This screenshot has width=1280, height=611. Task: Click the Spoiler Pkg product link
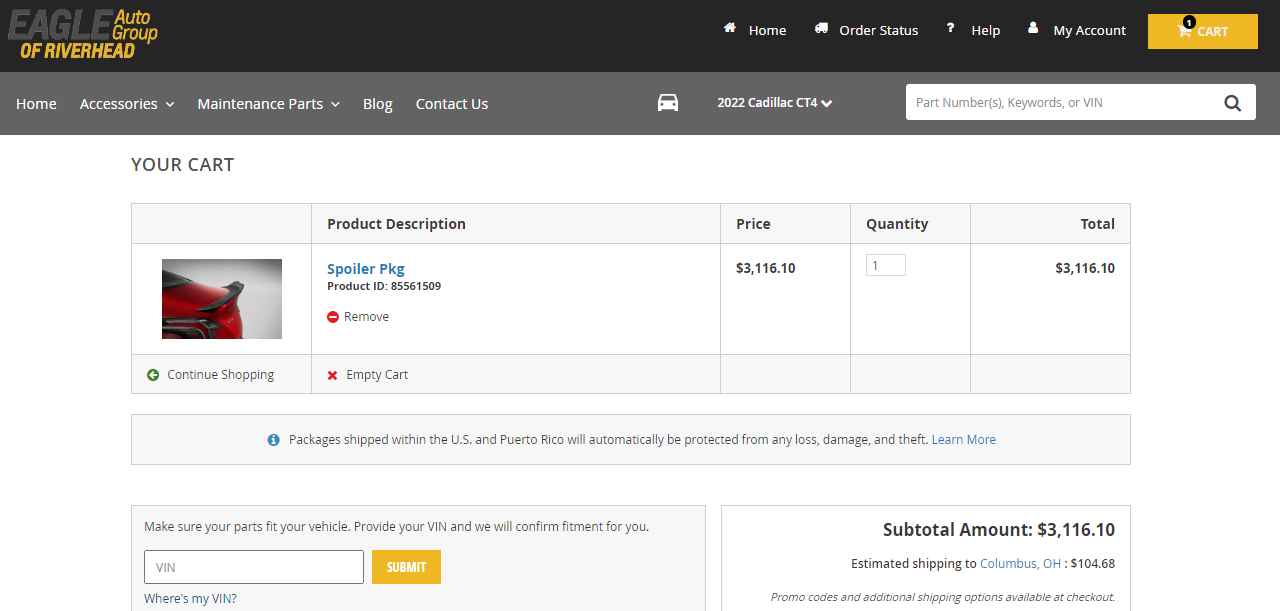click(x=365, y=268)
